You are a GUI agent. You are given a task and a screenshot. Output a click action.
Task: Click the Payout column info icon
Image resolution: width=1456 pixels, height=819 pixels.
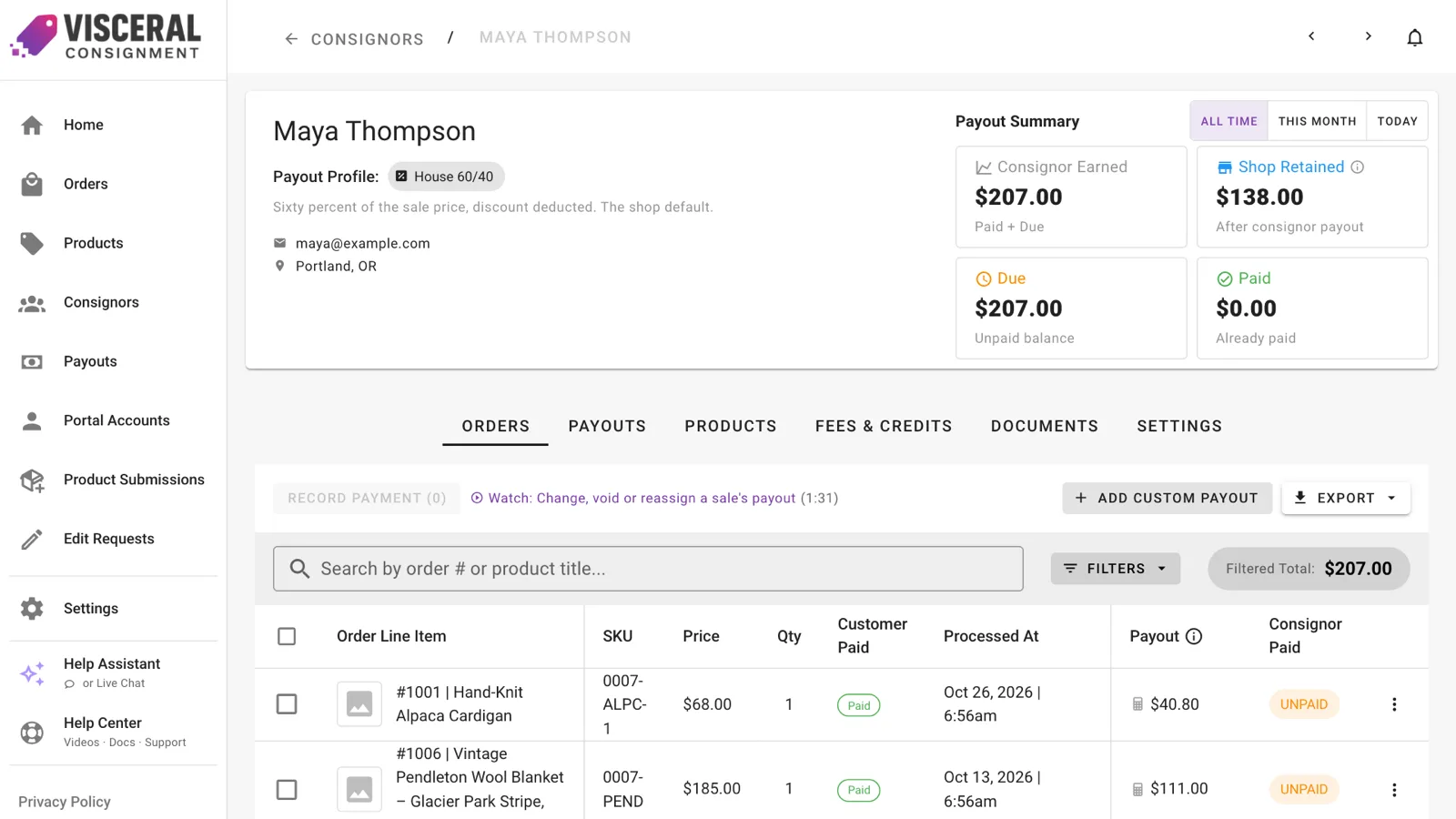pyautogui.click(x=1194, y=636)
